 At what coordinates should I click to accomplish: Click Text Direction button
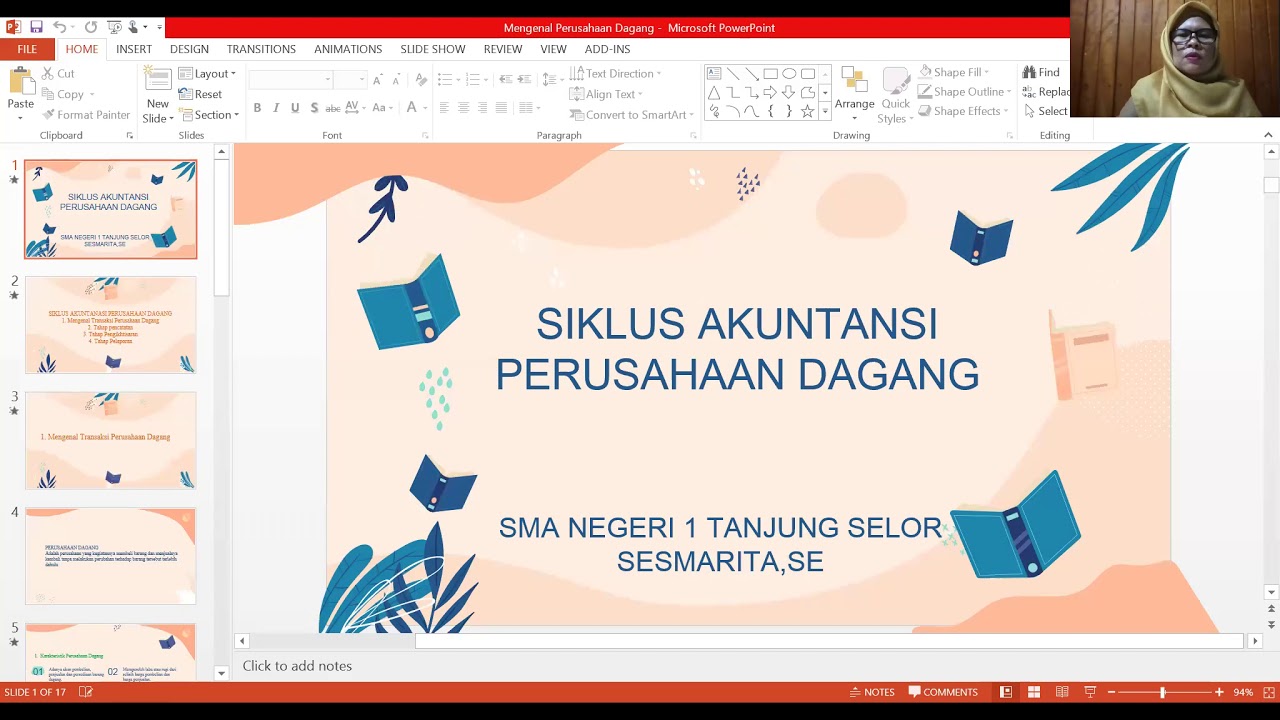tap(615, 73)
